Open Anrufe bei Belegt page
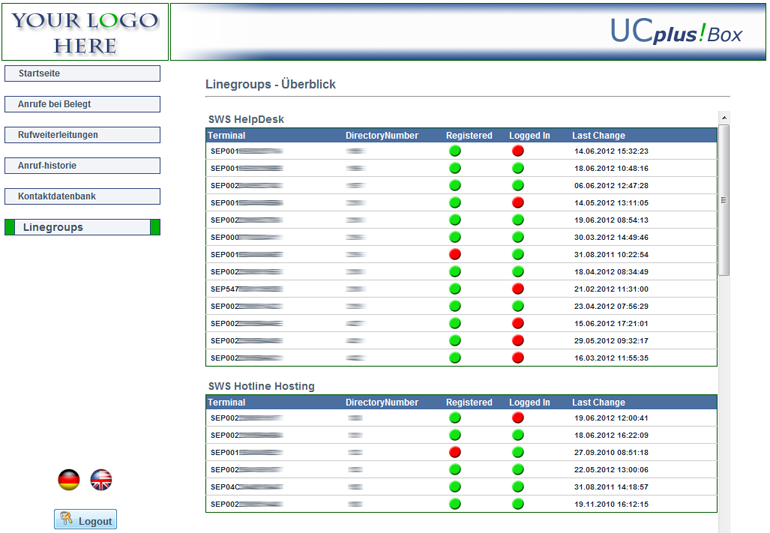The image size is (770, 533). [x=82, y=104]
